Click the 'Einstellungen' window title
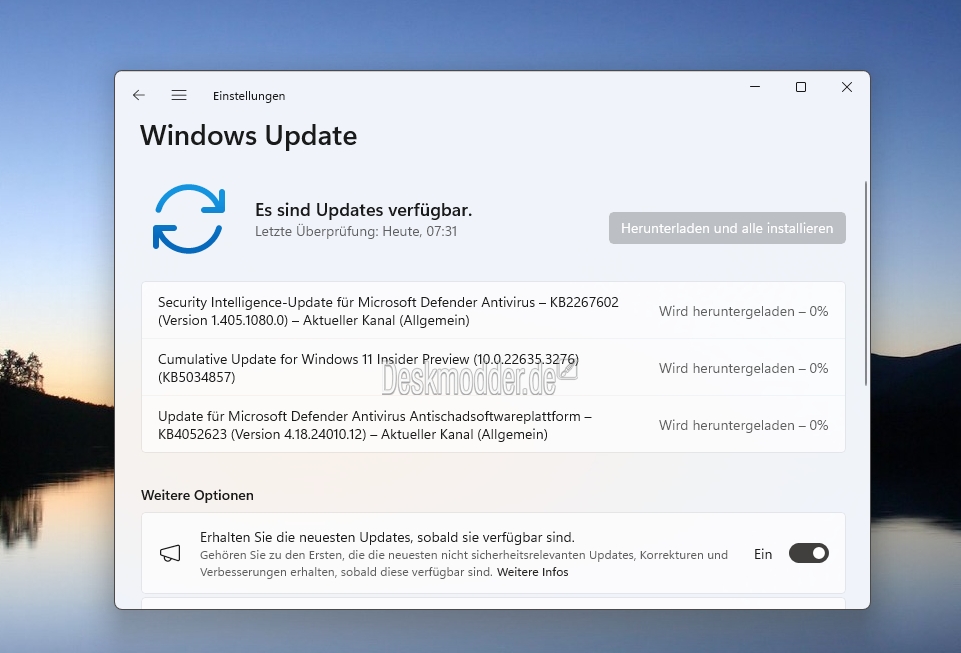Viewport: 961px width, 653px height. point(249,96)
